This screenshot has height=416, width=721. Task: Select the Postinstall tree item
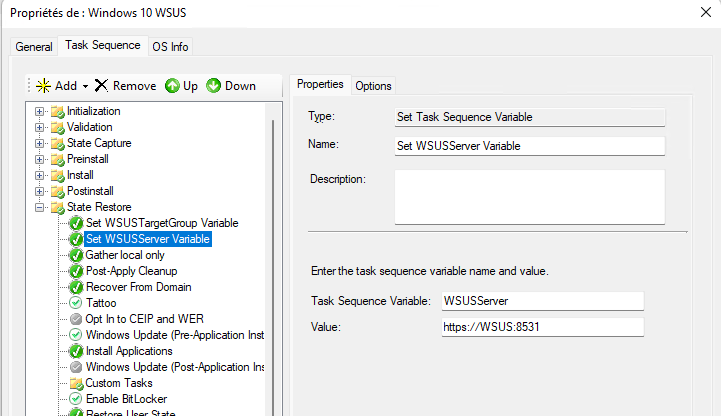pyautogui.click(x=90, y=191)
